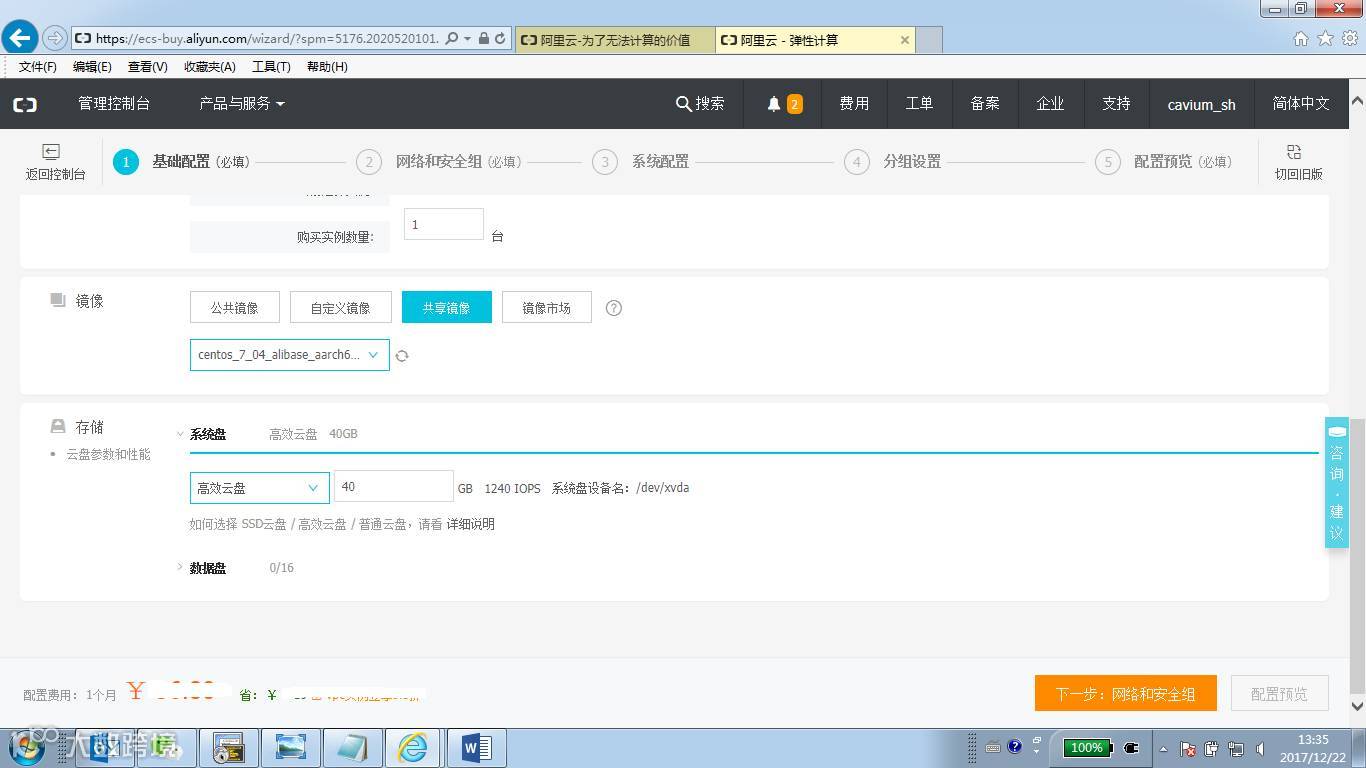Expand 产品与服务 dropdown

242,104
